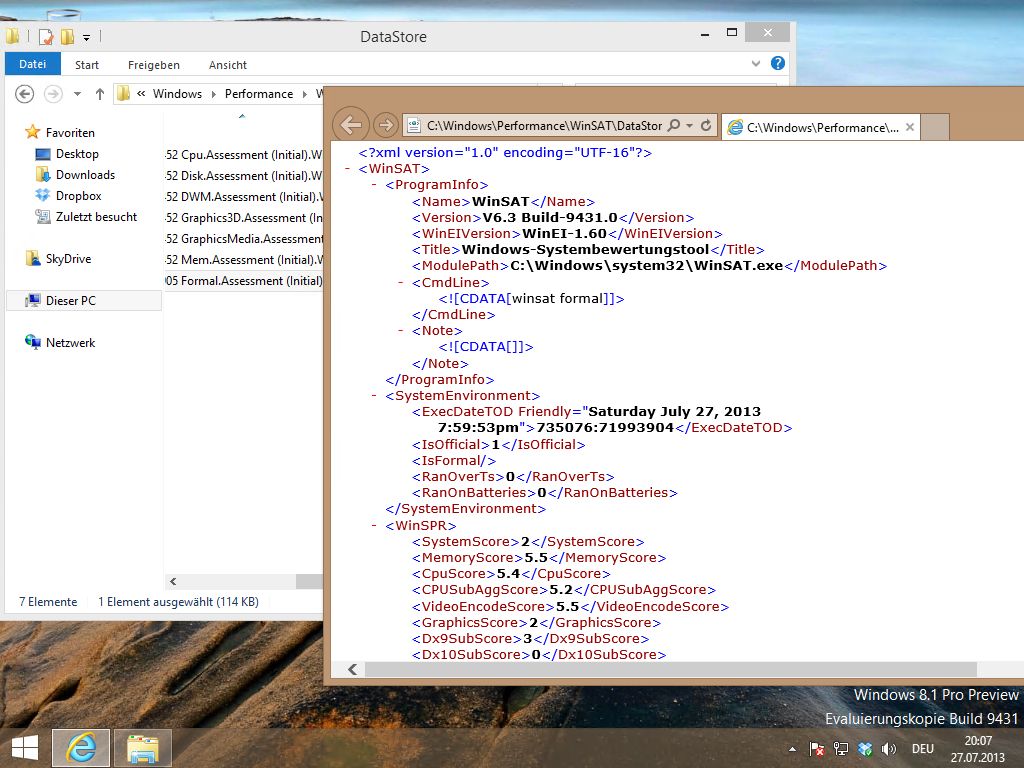Click Internet Explorer back button
The width and height of the screenshot is (1024, 768).
click(x=351, y=125)
